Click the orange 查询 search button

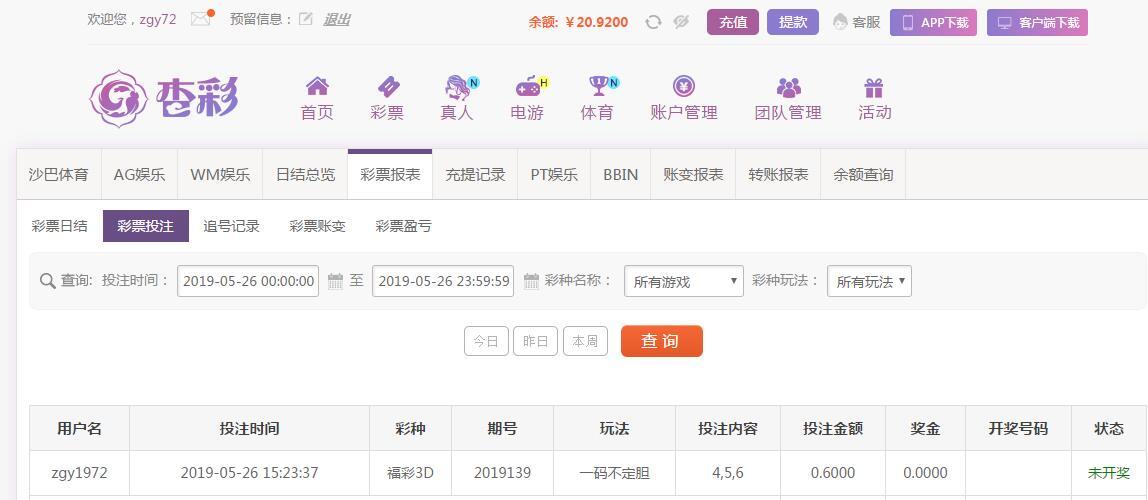662,341
